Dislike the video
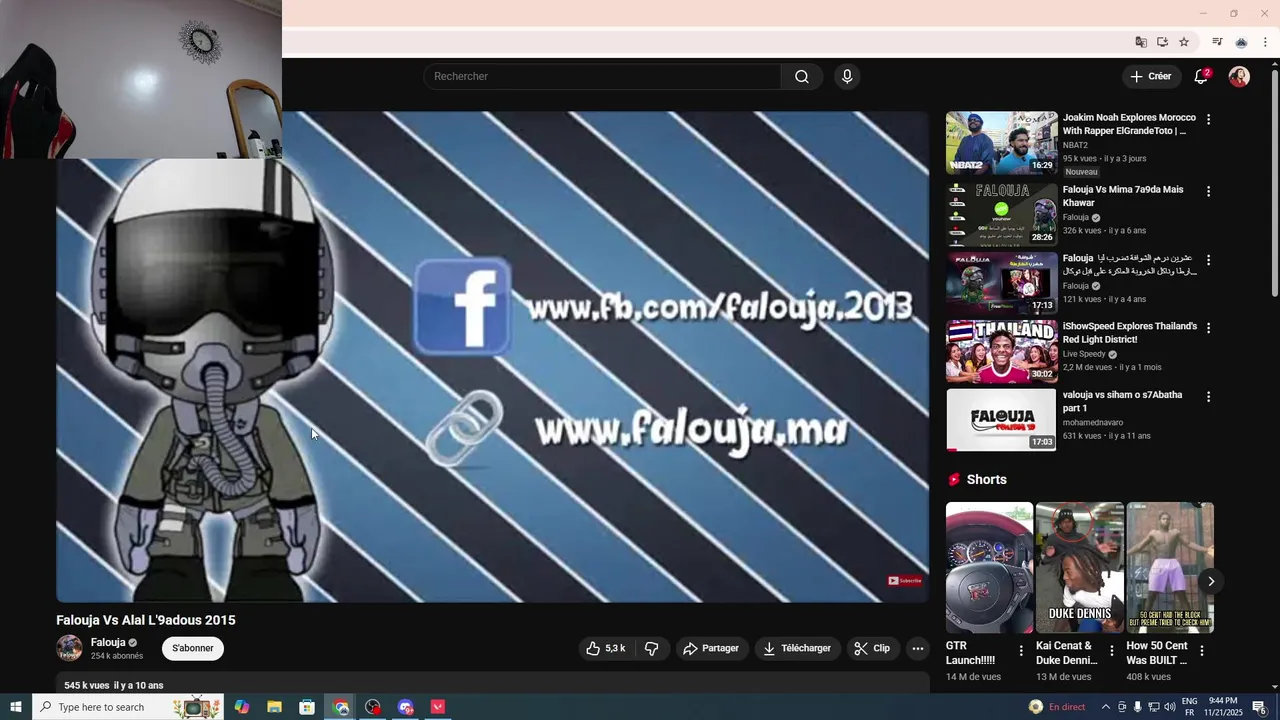 (652, 649)
